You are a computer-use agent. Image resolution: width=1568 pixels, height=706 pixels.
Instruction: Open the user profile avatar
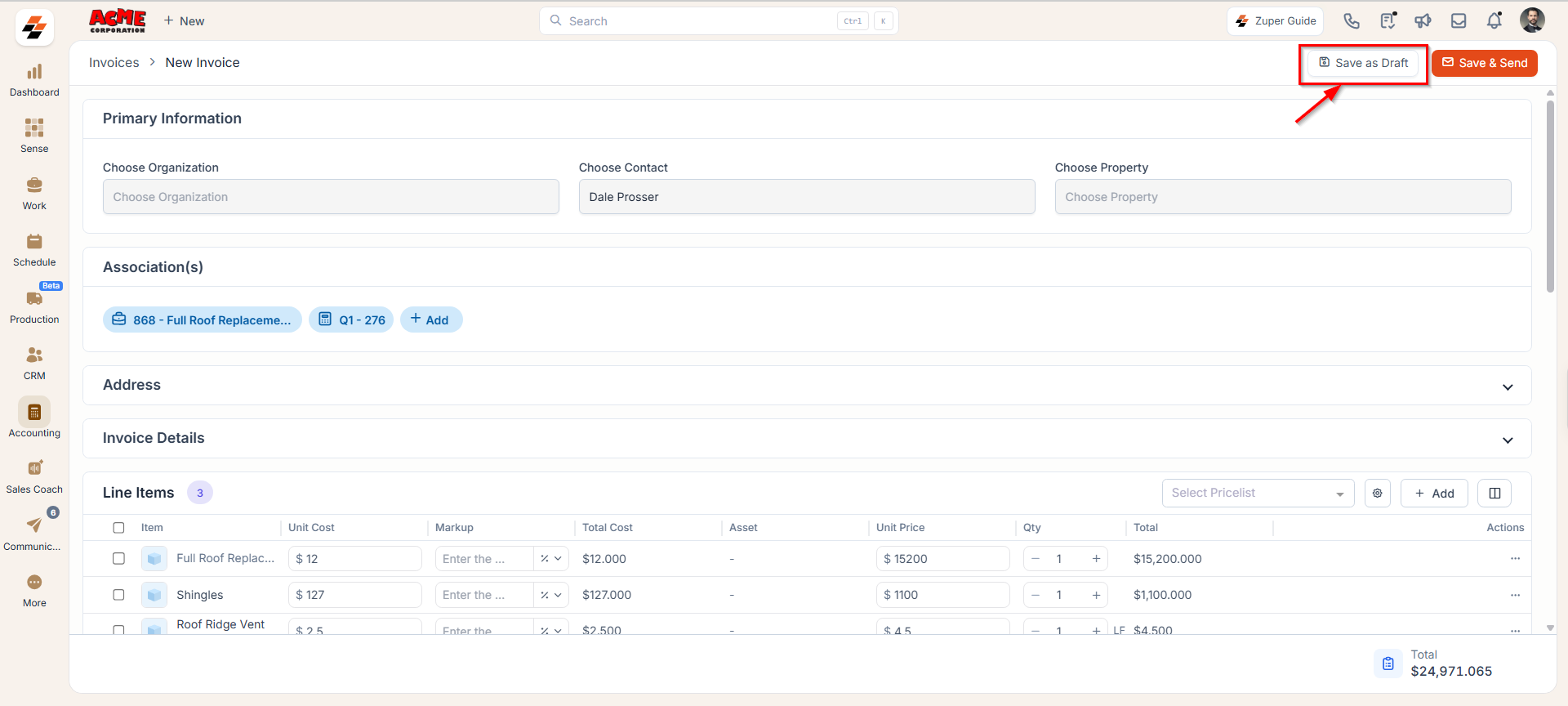coord(1532,20)
